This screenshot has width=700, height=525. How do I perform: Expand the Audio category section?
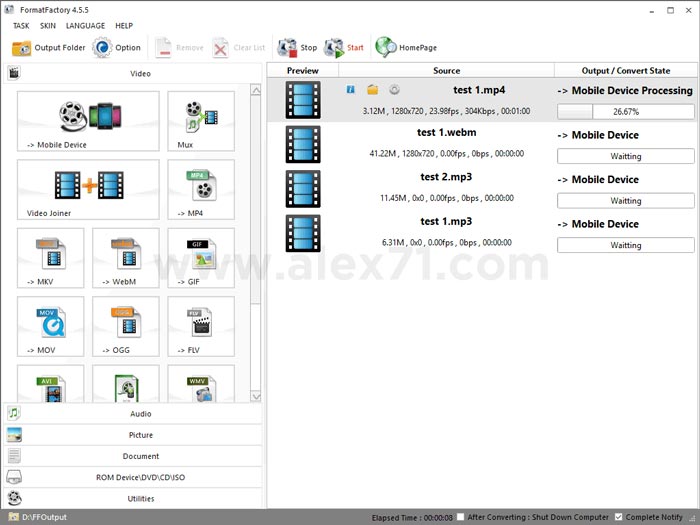[133, 413]
